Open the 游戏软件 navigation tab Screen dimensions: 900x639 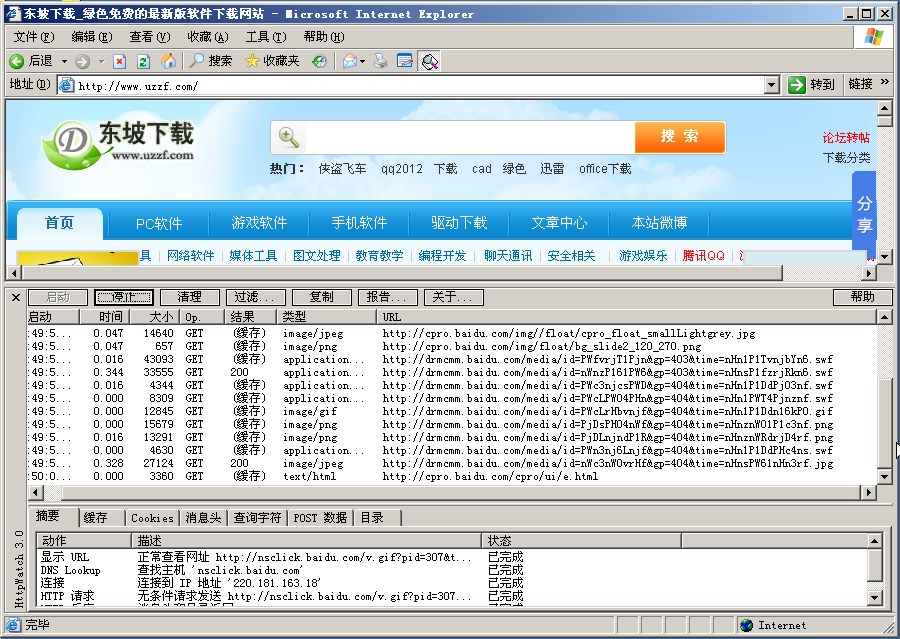[x=259, y=223]
